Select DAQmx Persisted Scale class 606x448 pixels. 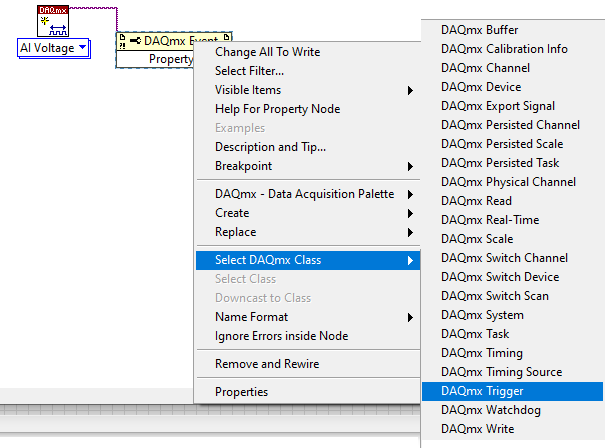point(512,143)
